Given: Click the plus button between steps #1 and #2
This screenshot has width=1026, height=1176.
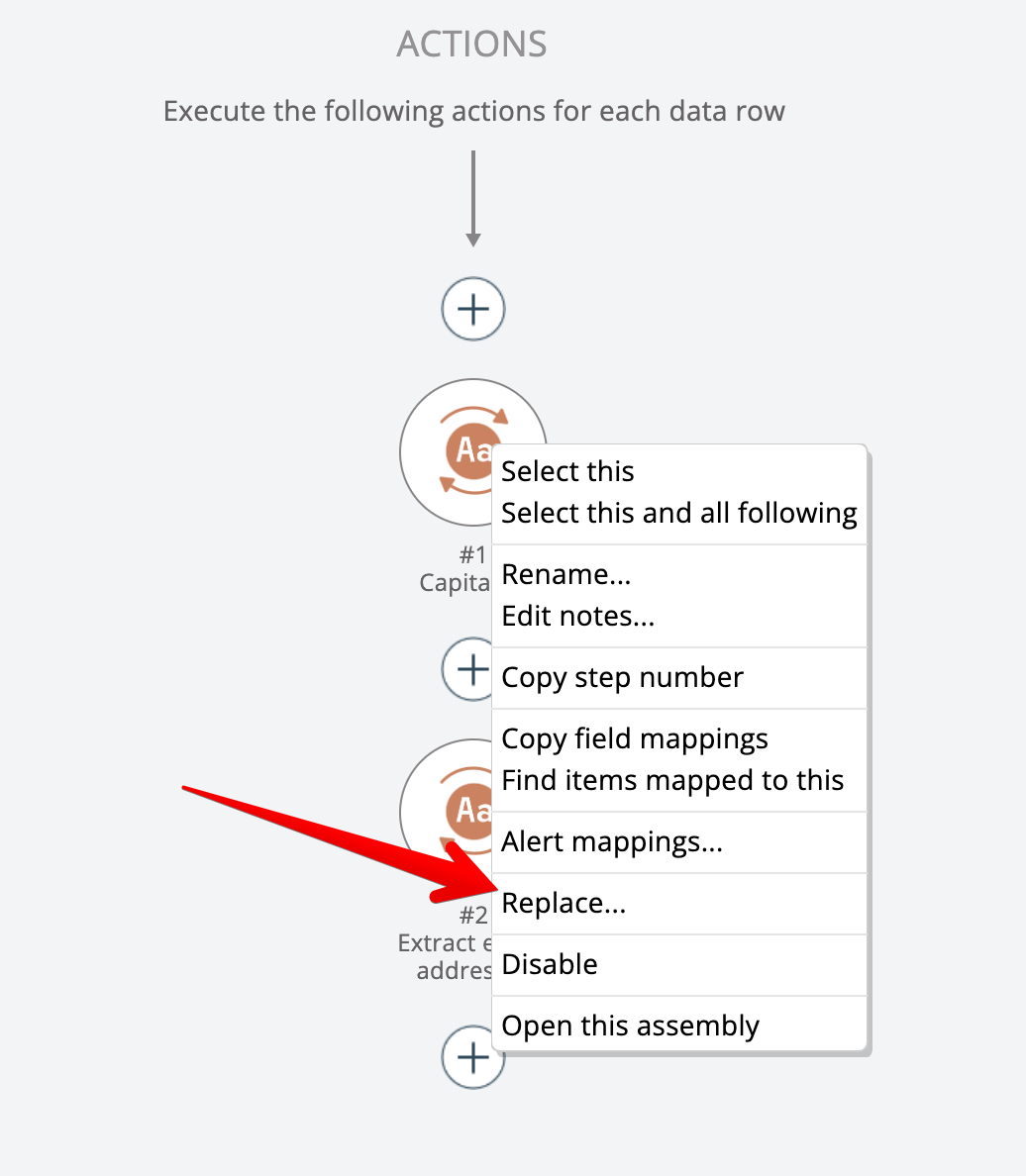Looking at the screenshot, I should tap(465, 670).
